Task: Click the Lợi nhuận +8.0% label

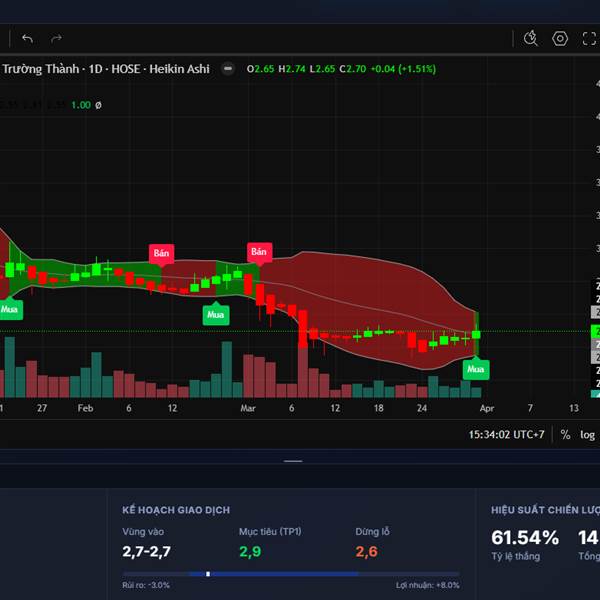Action: pyautogui.click(x=427, y=585)
